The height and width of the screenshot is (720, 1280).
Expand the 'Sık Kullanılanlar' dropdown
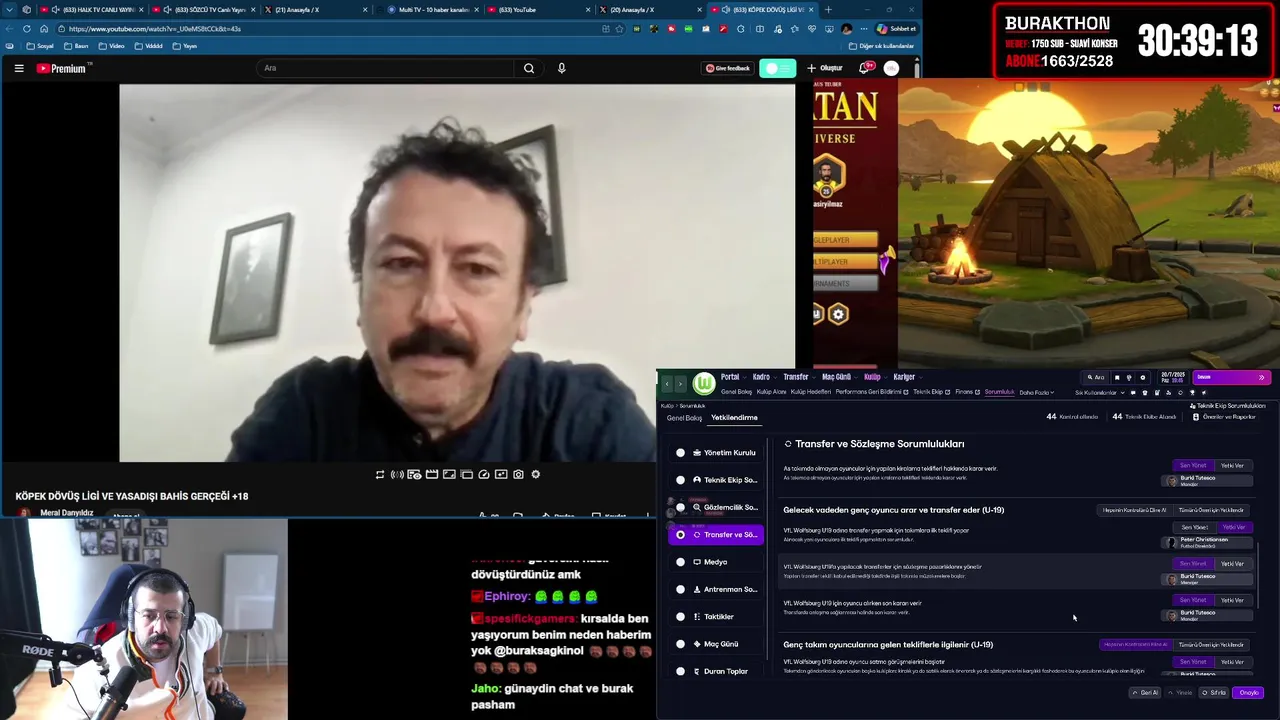pos(1098,392)
